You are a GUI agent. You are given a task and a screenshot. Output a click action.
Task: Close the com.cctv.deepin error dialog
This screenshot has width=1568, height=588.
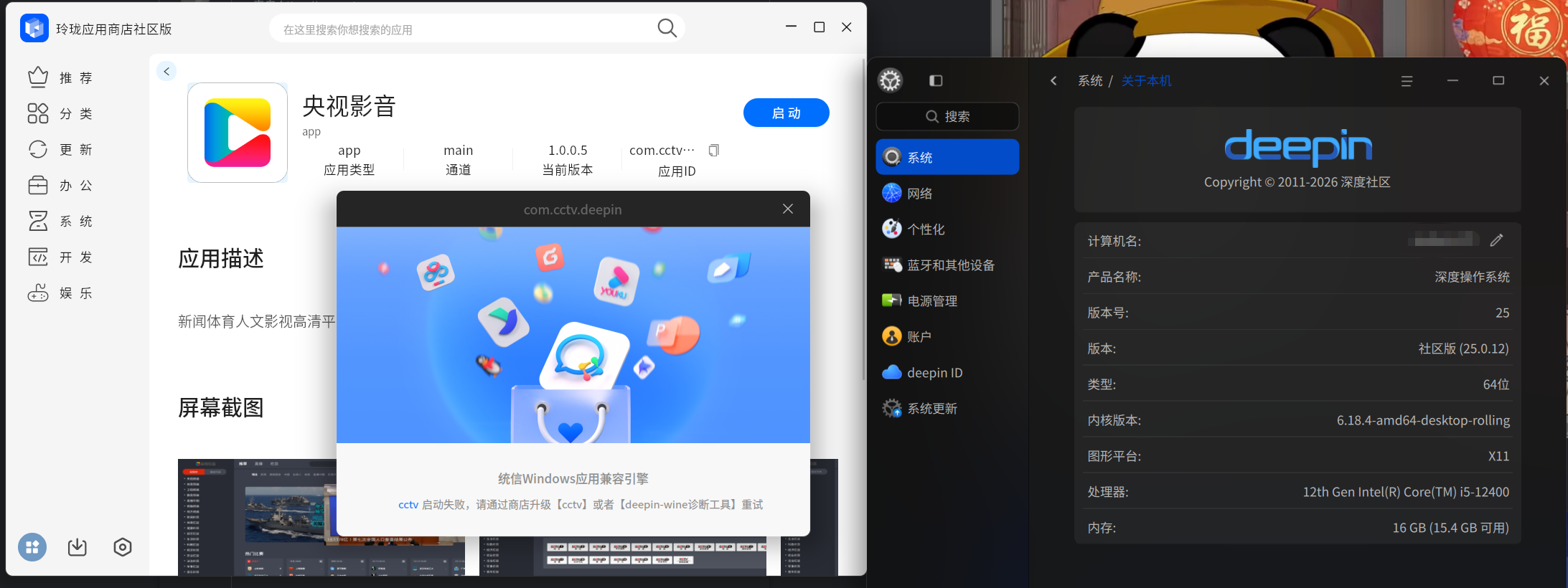[x=788, y=209]
